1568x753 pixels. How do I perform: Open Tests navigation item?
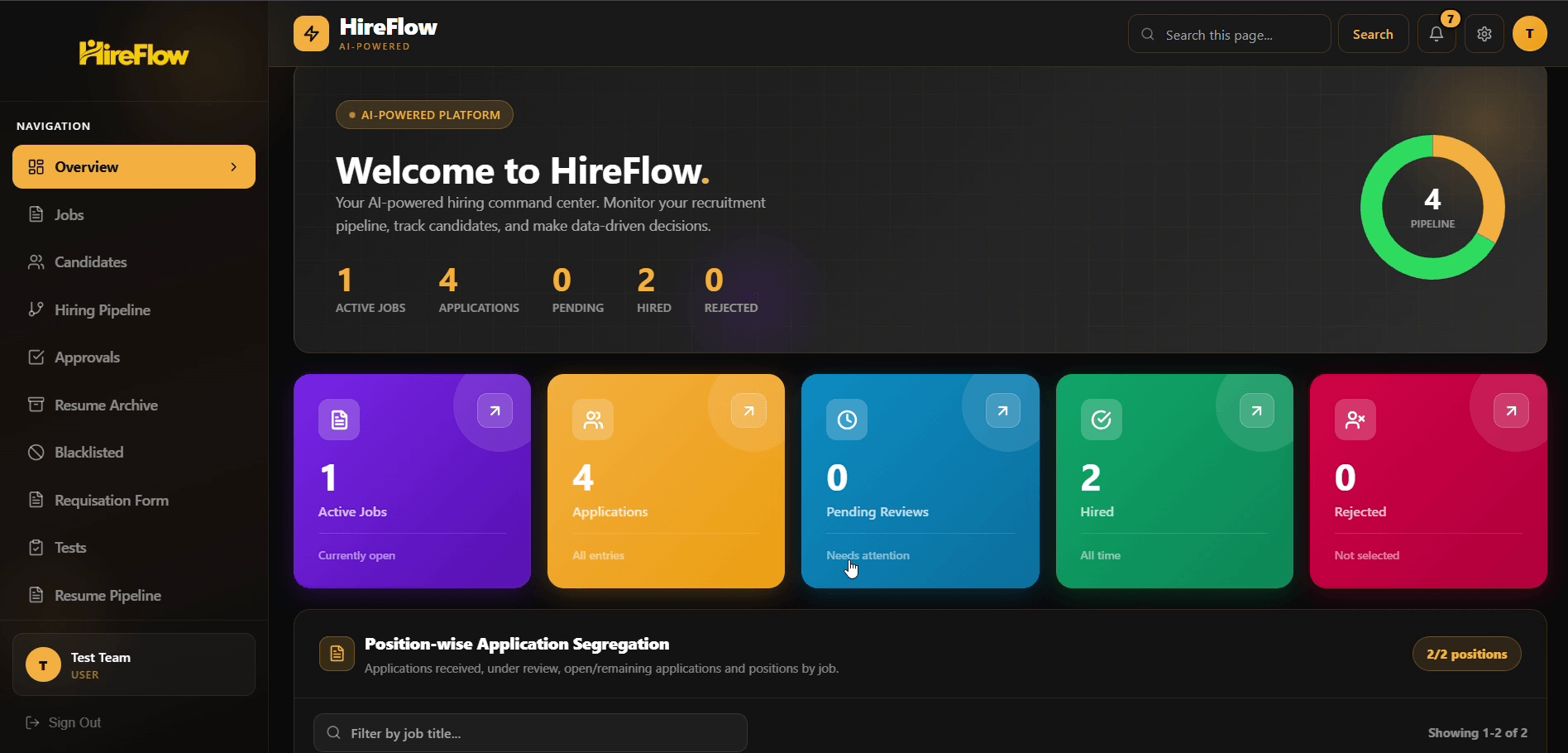tap(134, 547)
